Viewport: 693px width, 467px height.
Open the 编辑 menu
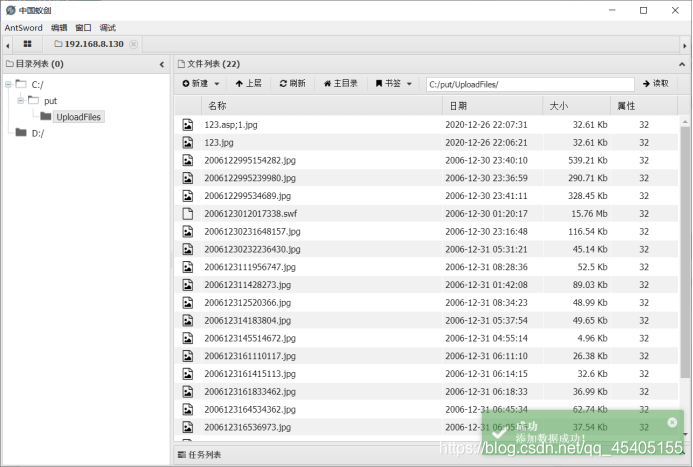click(59, 28)
